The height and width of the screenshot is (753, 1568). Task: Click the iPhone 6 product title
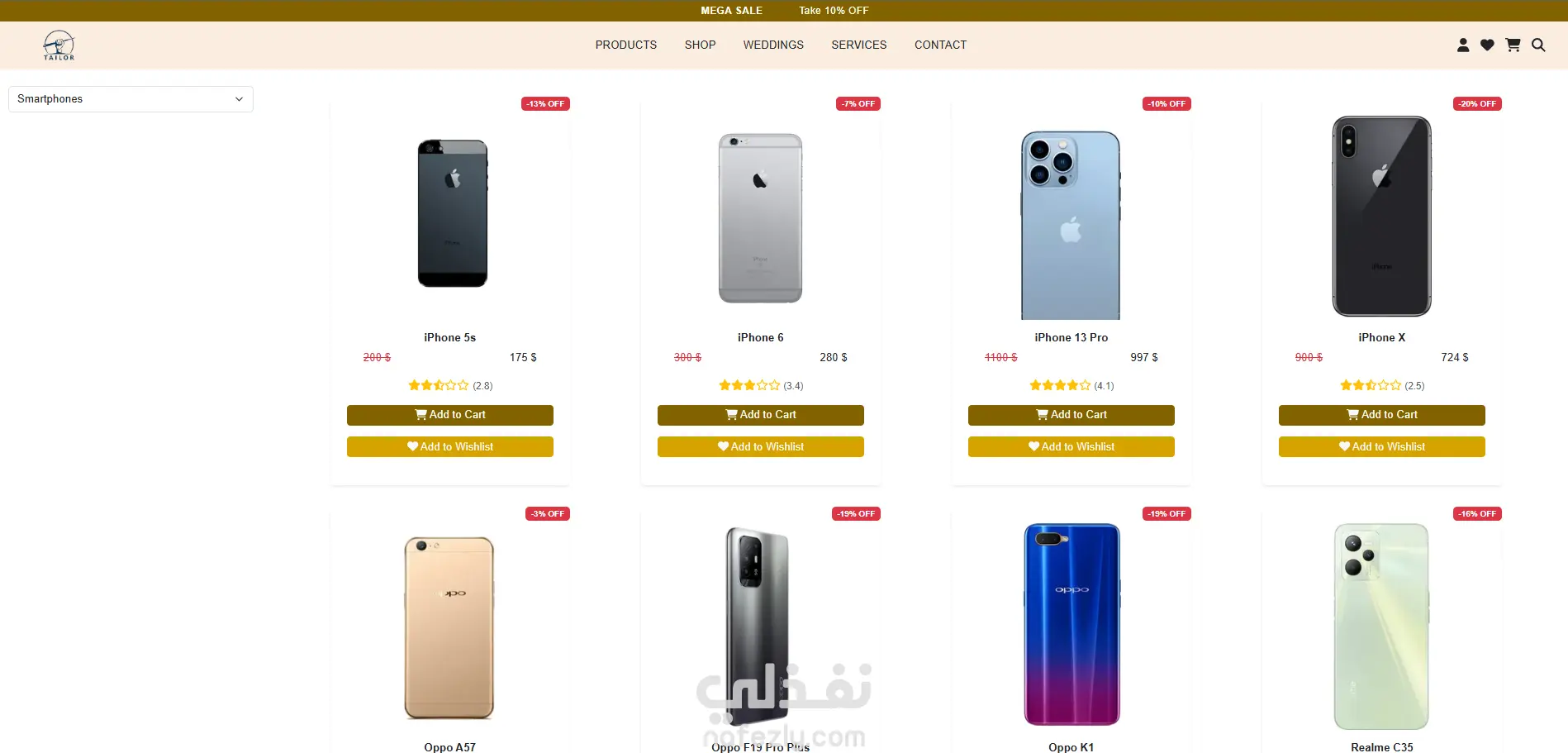coord(761,337)
